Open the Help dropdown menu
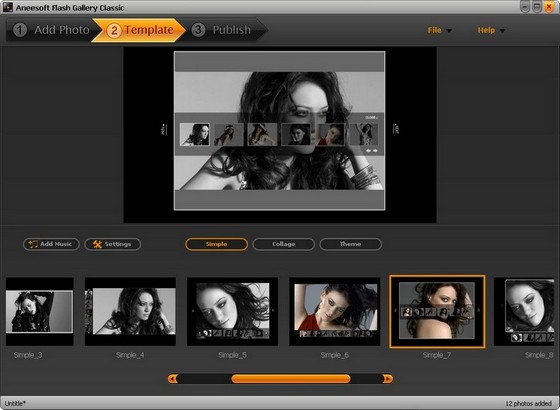The width and height of the screenshot is (560, 410). pyautogui.click(x=491, y=30)
